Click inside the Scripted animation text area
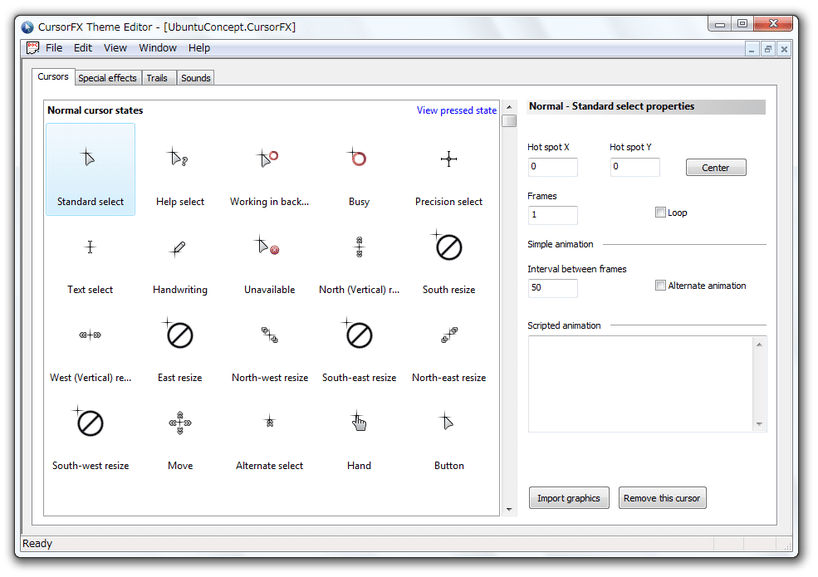Image resolution: width=818 pixels, height=577 pixels. coord(641,384)
